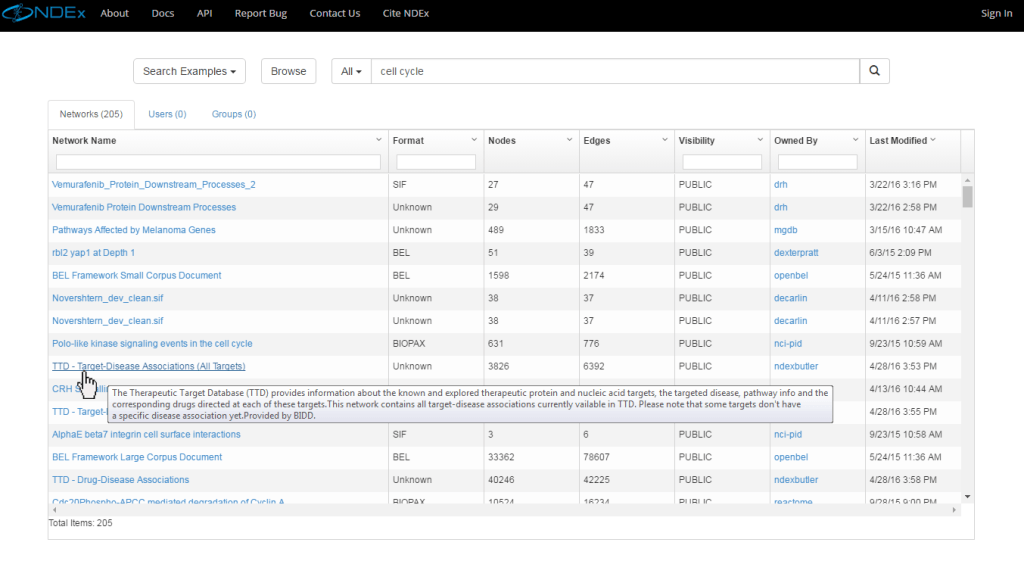1024x561 pixels.
Task: Click the Owned By filter box
Action: click(x=817, y=162)
